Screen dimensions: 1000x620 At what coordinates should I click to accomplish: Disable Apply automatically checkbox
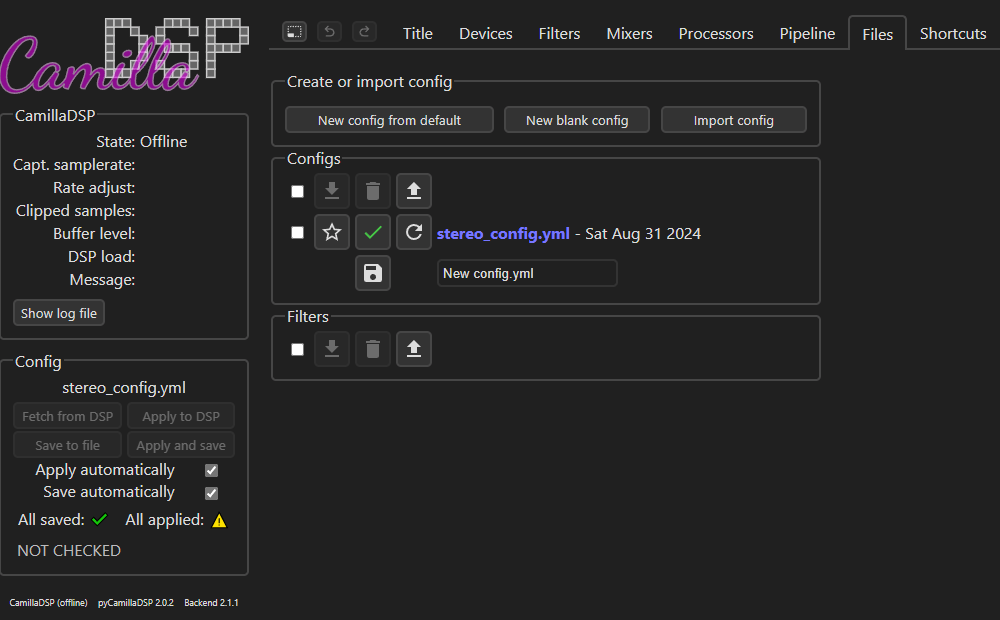point(211,470)
